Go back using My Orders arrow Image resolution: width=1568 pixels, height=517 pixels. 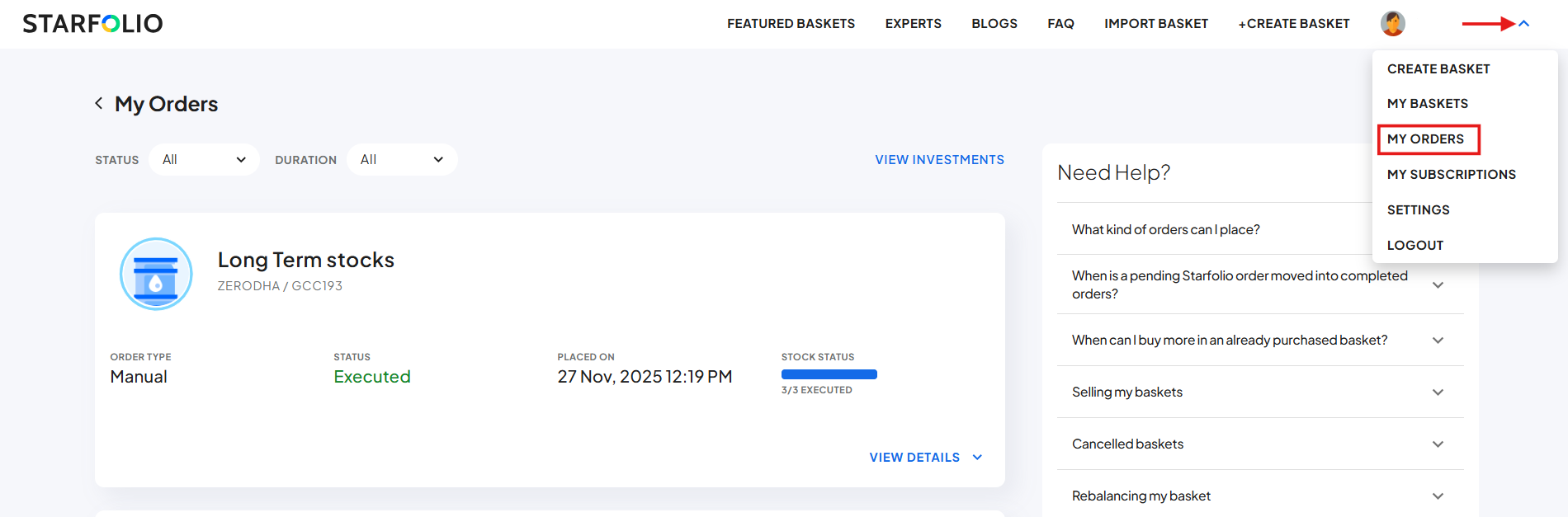(99, 103)
